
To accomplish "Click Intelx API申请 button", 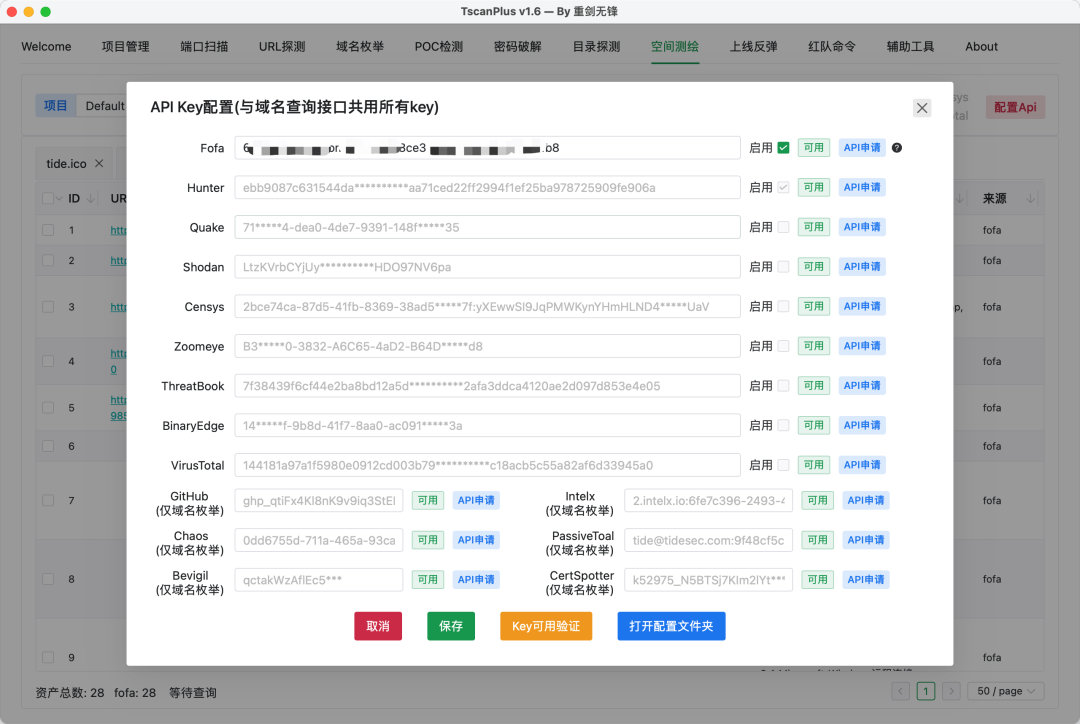I will (866, 500).
